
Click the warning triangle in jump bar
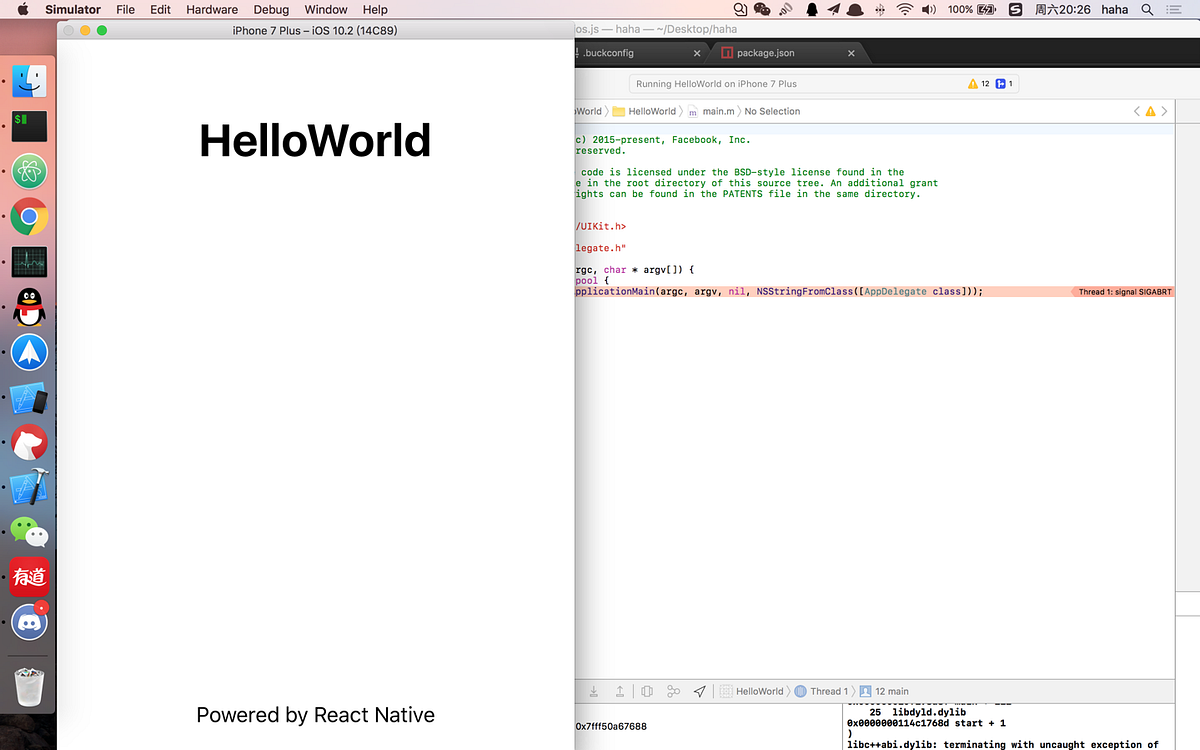click(x=1150, y=111)
